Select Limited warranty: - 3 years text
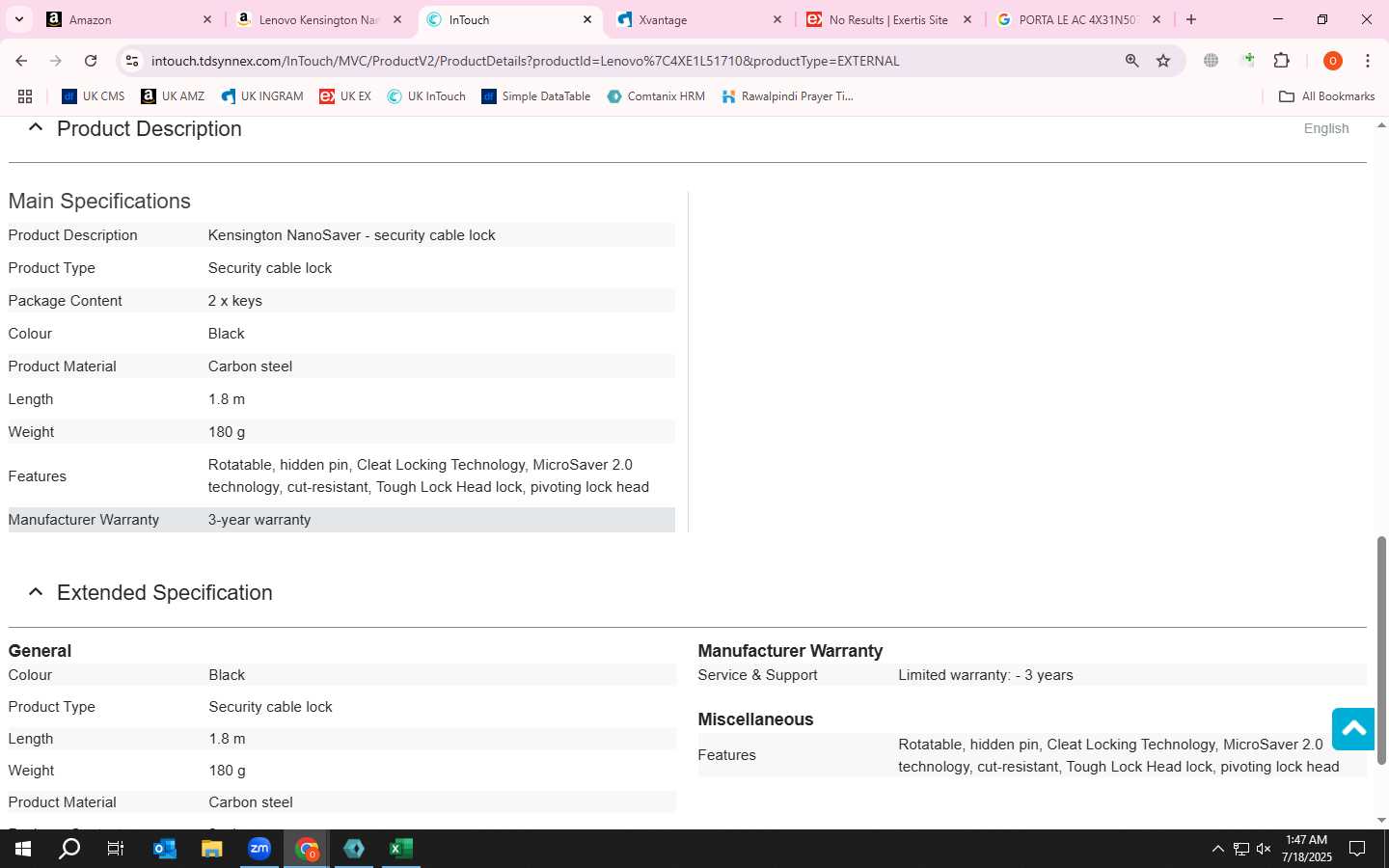This screenshot has width=1389, height=868. tap(985, 675)
